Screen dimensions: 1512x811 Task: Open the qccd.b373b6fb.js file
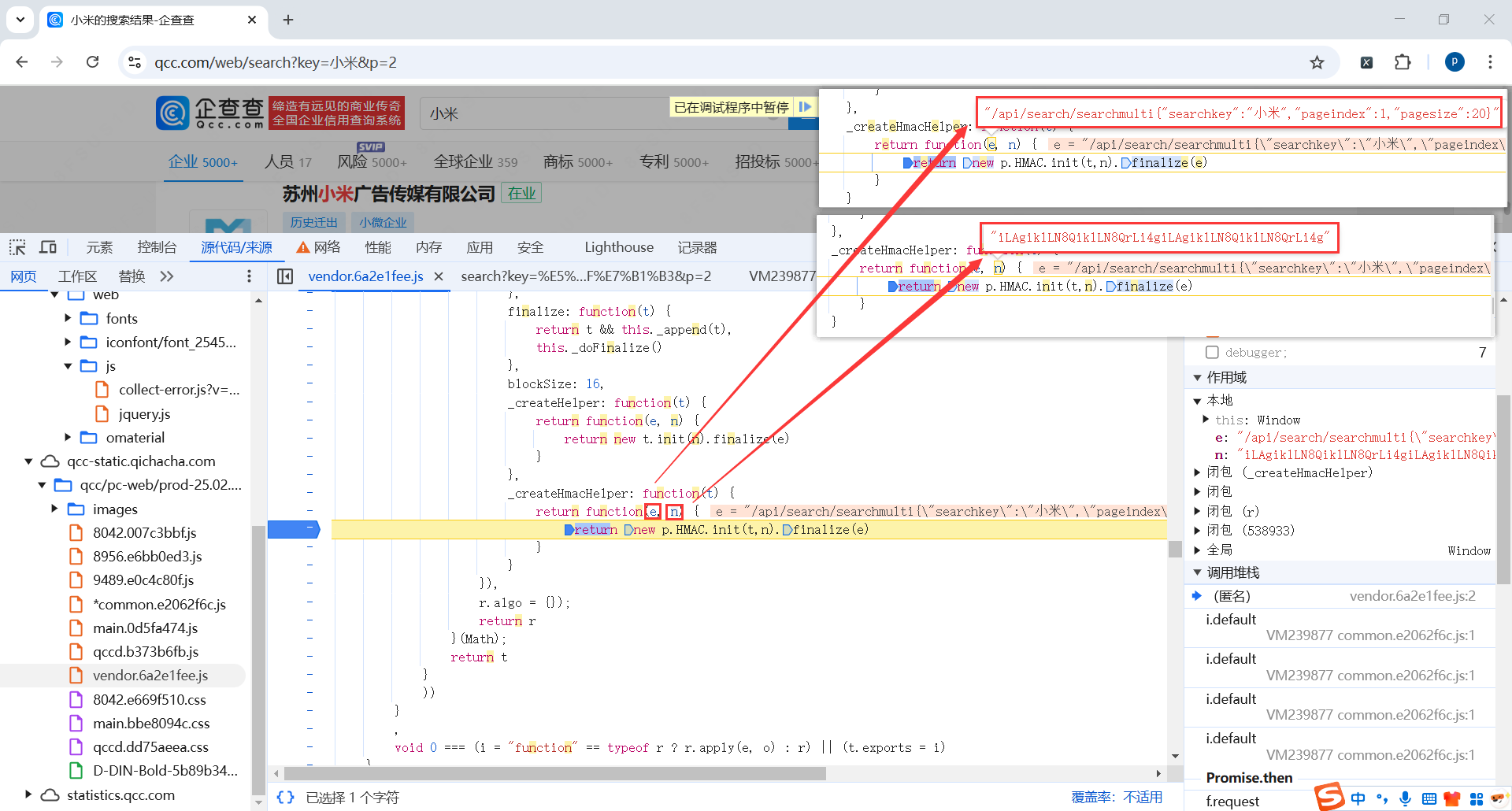[x=146, y=652]
